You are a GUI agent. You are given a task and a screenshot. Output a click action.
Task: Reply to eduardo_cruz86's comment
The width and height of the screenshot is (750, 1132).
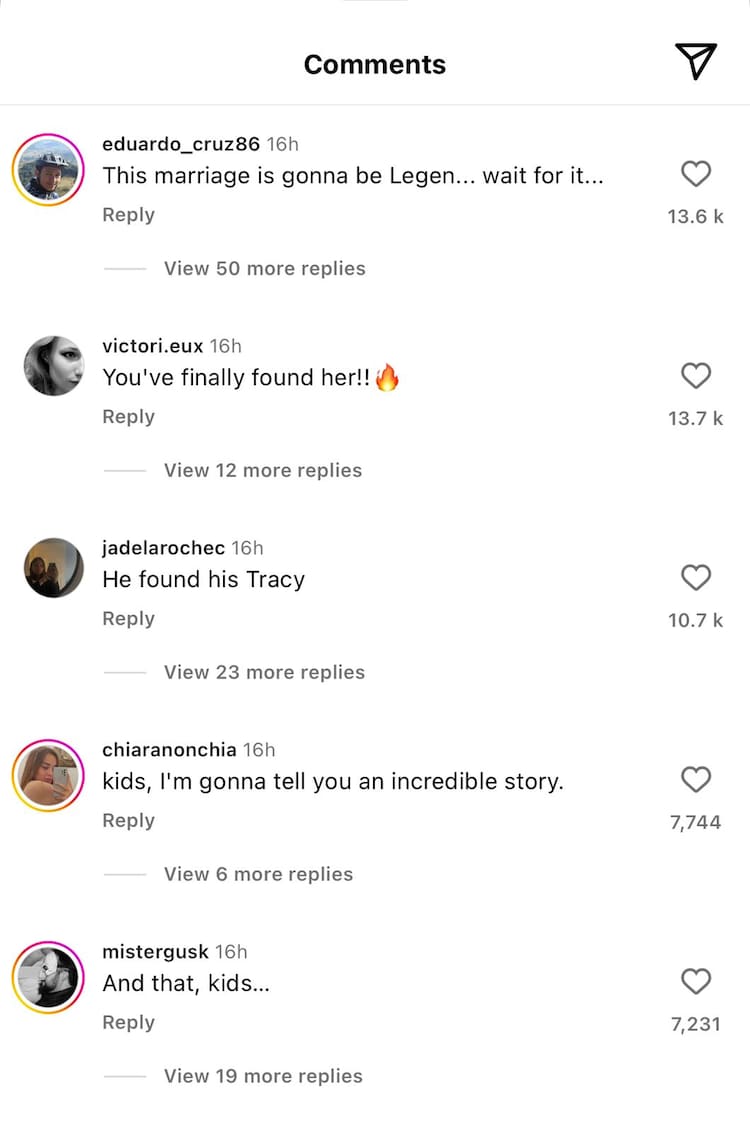click(x=128, y=215)
